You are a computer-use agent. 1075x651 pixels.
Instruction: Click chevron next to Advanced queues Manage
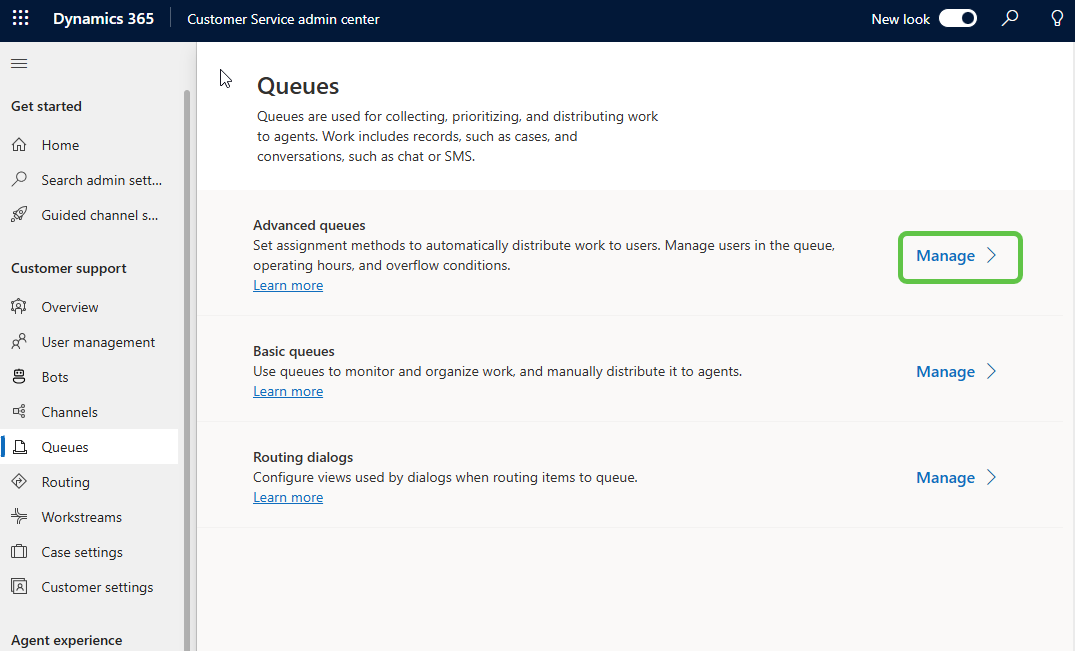coord(992,256)
